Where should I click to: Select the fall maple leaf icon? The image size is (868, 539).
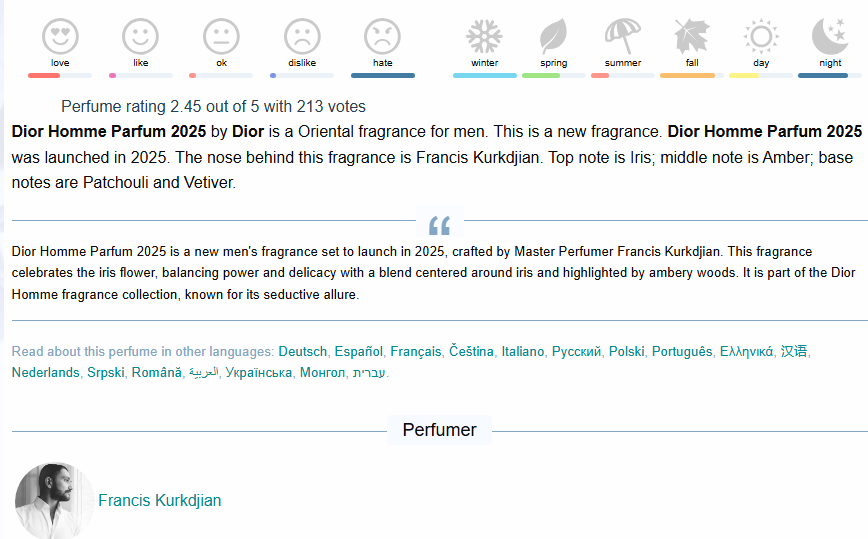(x=692, y=36)
